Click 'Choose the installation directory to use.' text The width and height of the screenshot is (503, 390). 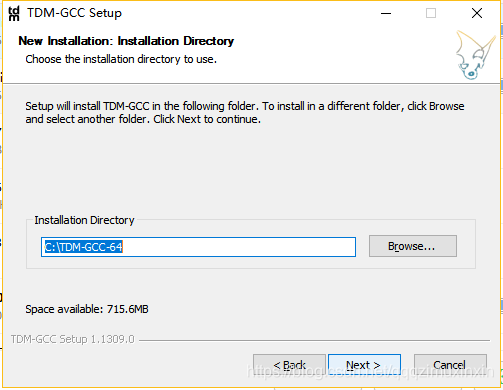121,59
